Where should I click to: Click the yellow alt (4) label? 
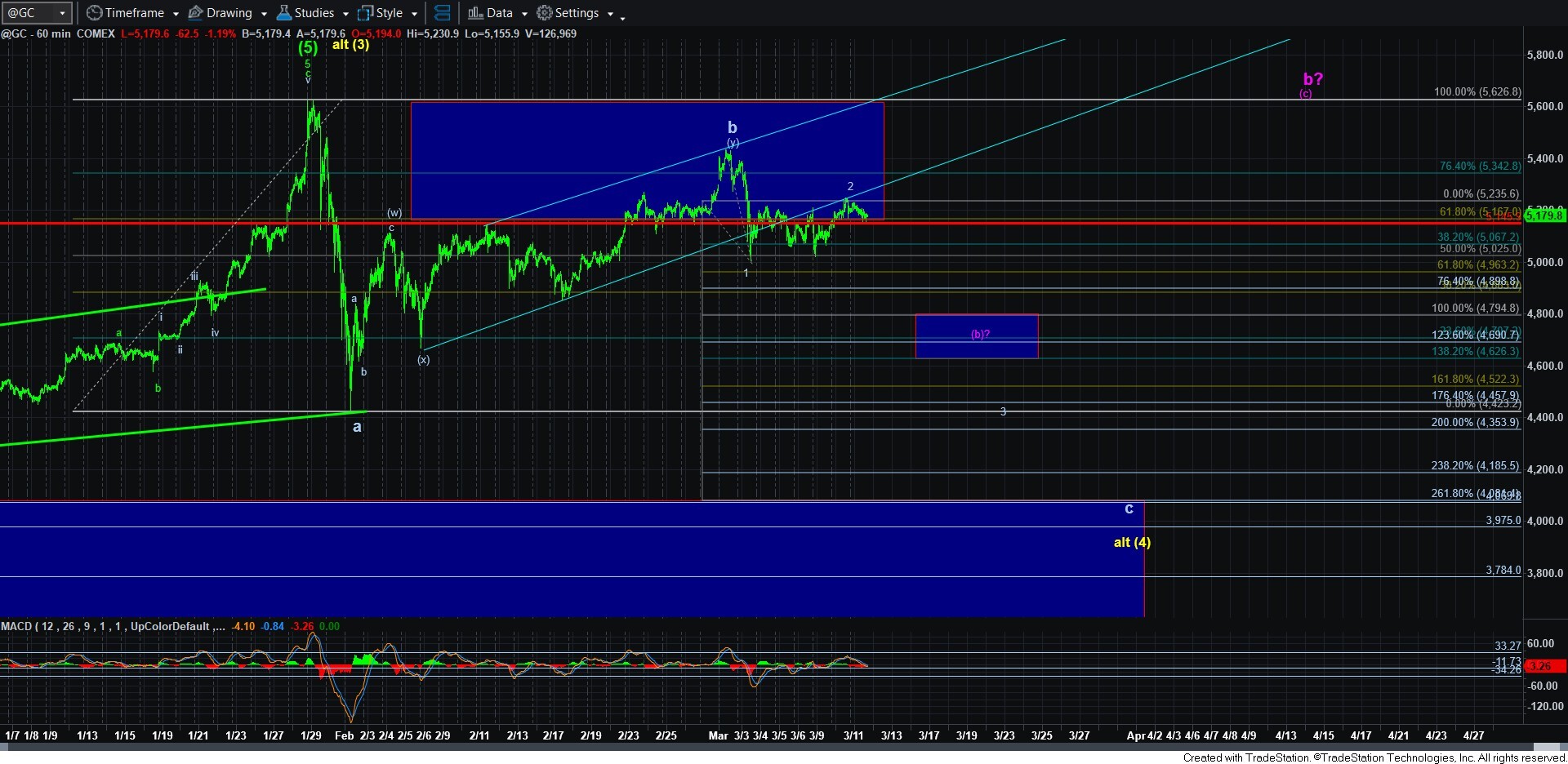click(x=1132, y=542)
